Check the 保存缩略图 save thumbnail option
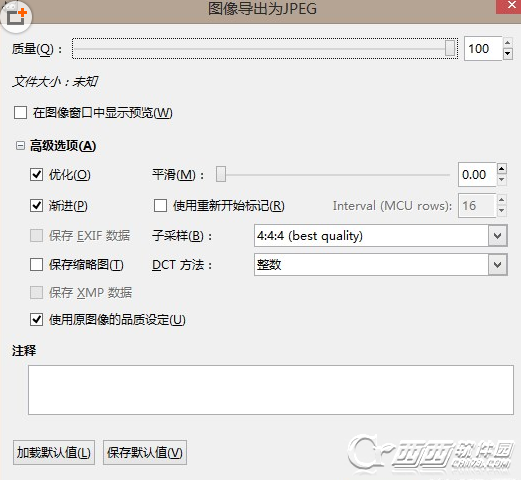This screenshot has height=480, width=521. (x=36, y=265)
